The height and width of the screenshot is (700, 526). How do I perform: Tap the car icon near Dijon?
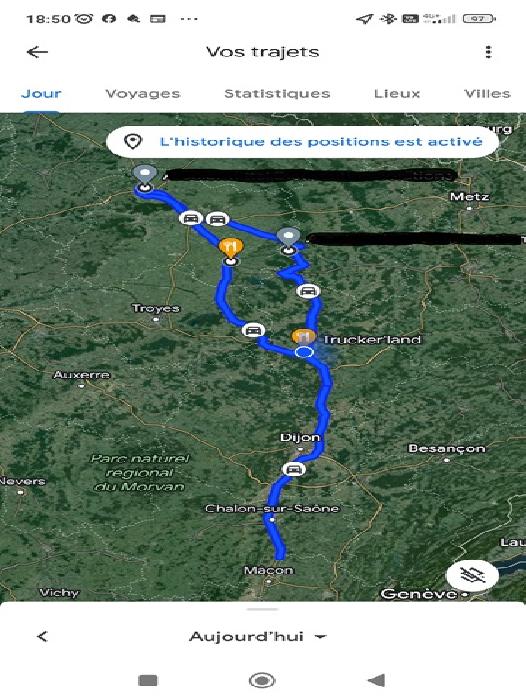[294, 469]
